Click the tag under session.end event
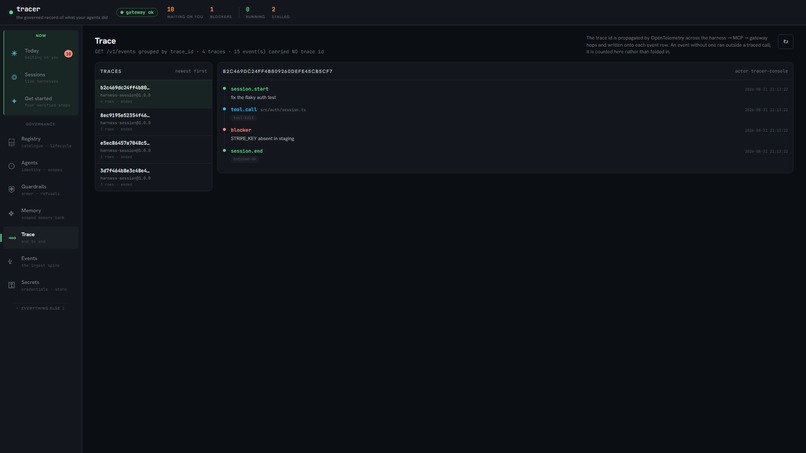Screen dimensions: 806x453 pyautogui.click(x=245, y=159)
